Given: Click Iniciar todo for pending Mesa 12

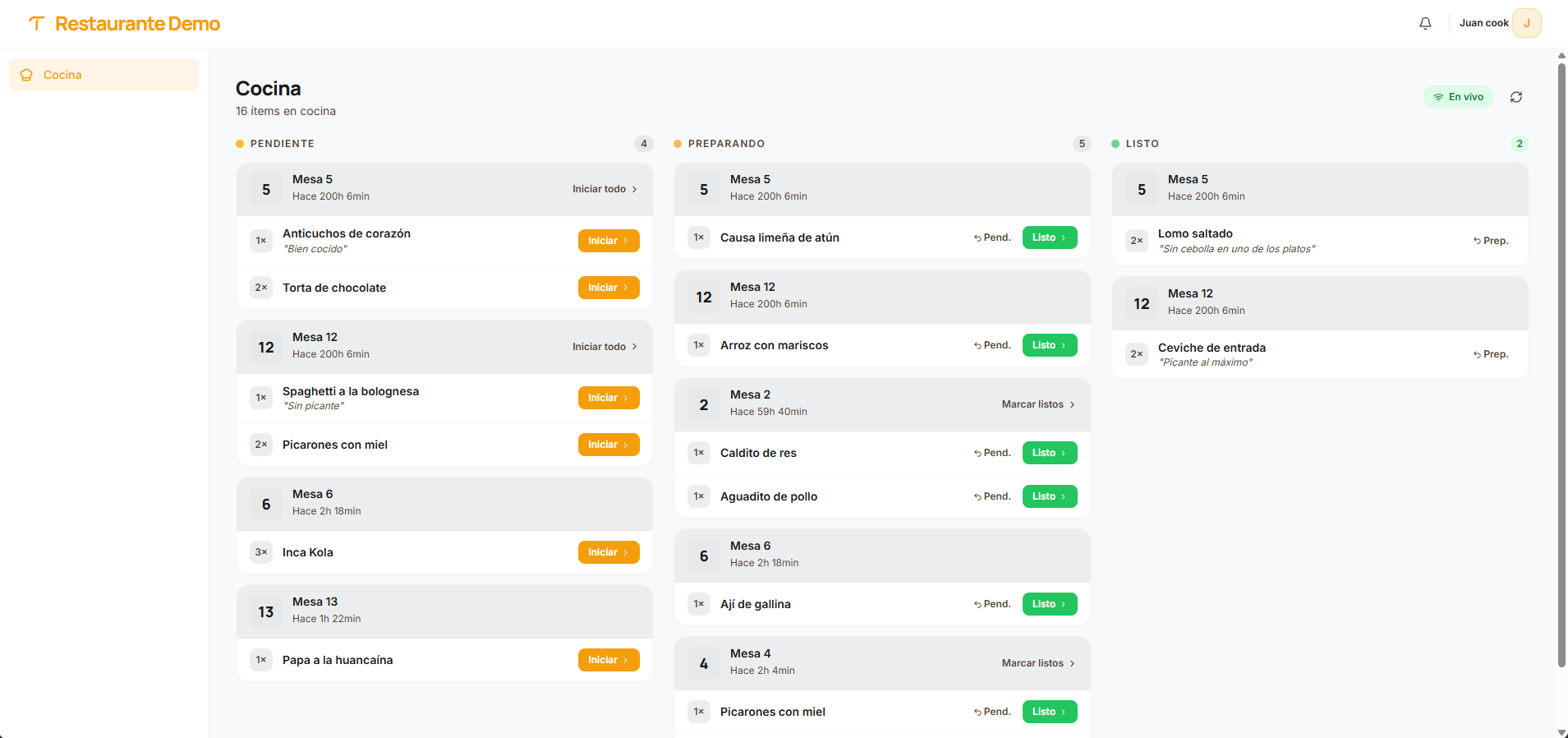Looking at the screenshot, I should click(x=605, y=347).
